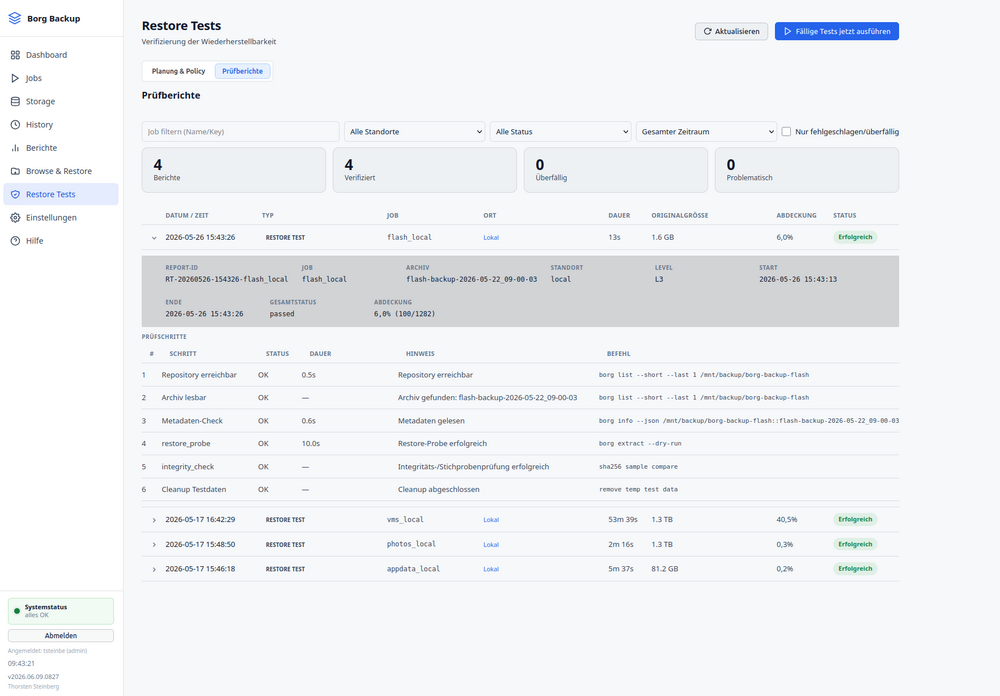The height and width of the screenshot is (696, 1000).
Task: Focus the 'Job filtern (Name/Key)' field
Action: (x=240, y=131)
